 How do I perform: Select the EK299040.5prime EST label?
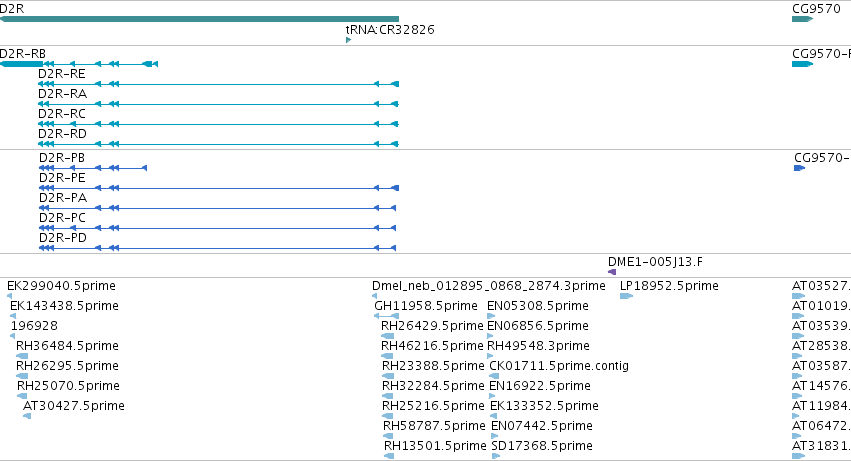61,286
